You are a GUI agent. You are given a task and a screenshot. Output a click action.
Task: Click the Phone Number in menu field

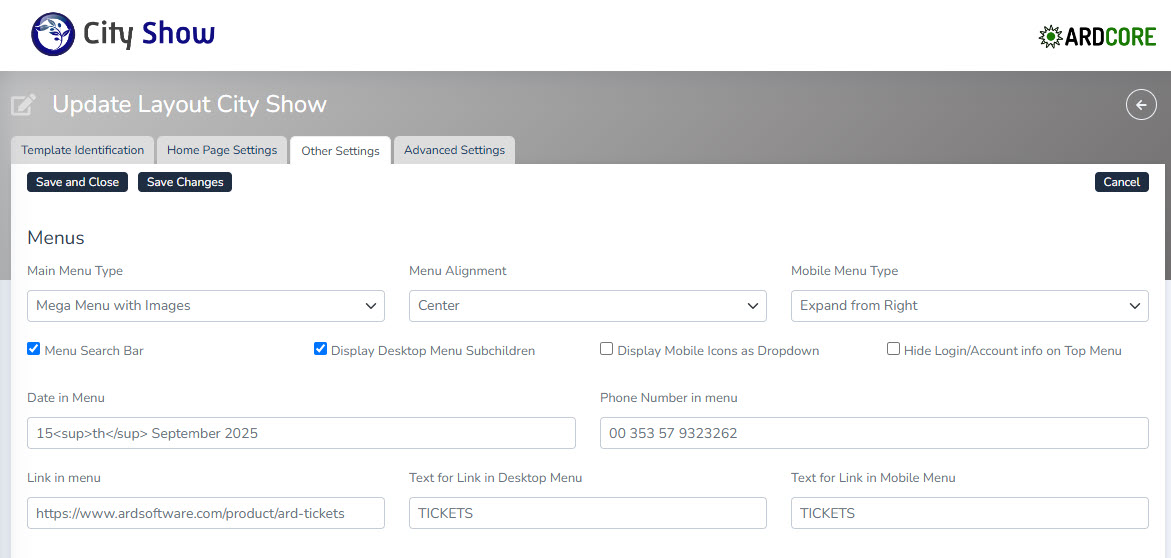874,433
